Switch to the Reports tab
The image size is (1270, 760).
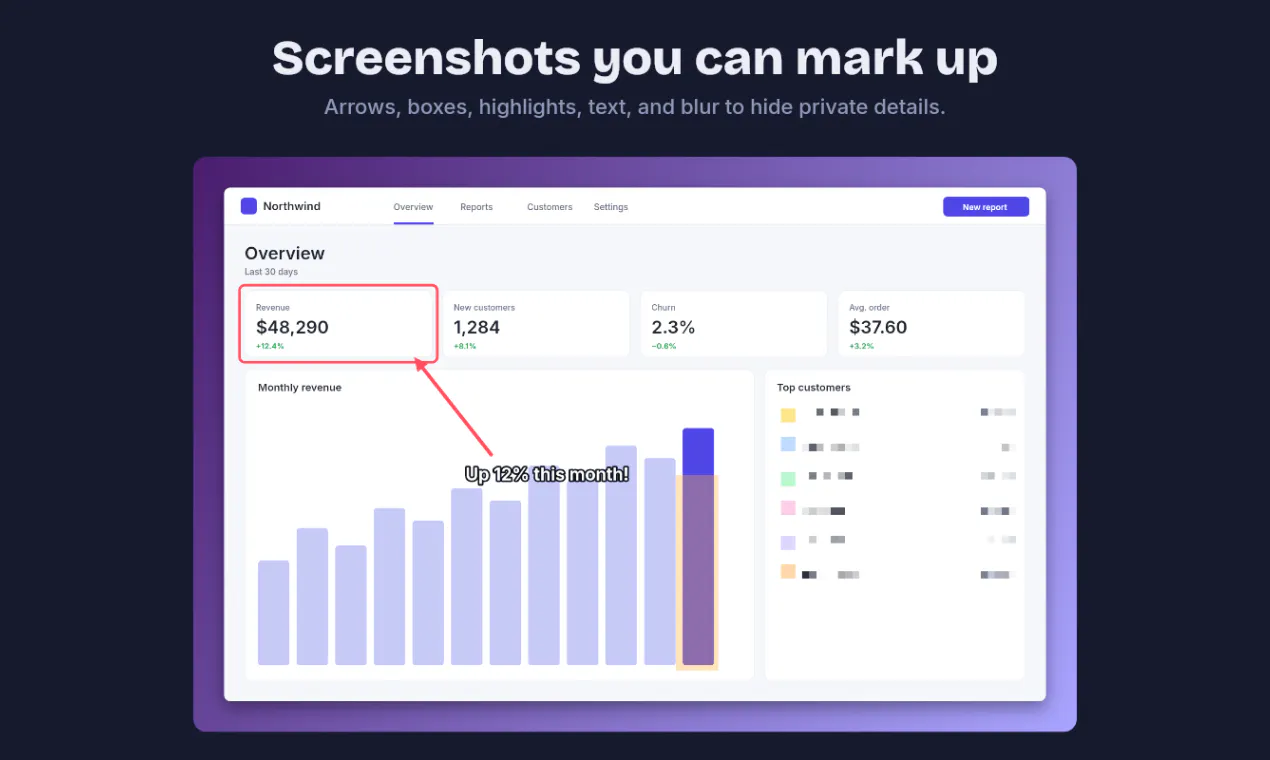coord(476,207)
